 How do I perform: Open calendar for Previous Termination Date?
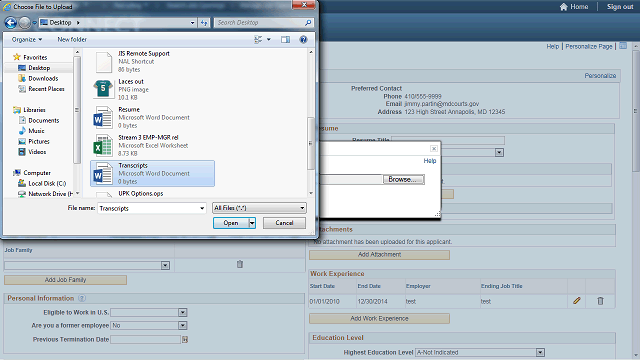(x=185, y=340)
